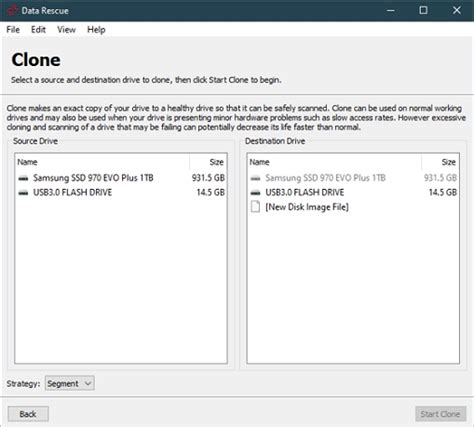Sort Destination Drive list by Size header
Image resolution: width=474 pixels, height=427 pixels.
click(x=440, y=162)
